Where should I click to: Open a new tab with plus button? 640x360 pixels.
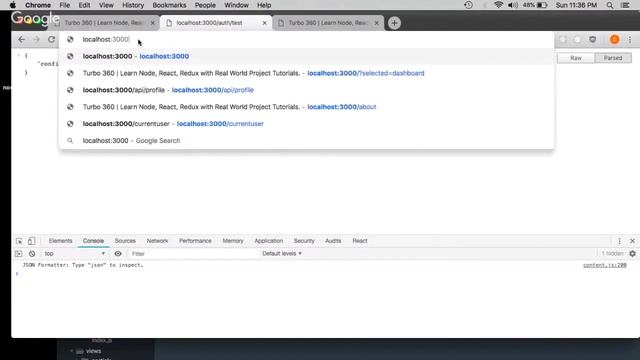(x=394, y=23)
